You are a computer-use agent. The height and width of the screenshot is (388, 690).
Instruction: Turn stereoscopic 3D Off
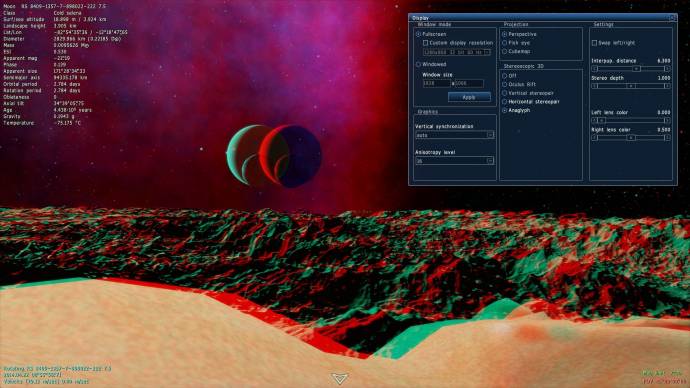505,76
